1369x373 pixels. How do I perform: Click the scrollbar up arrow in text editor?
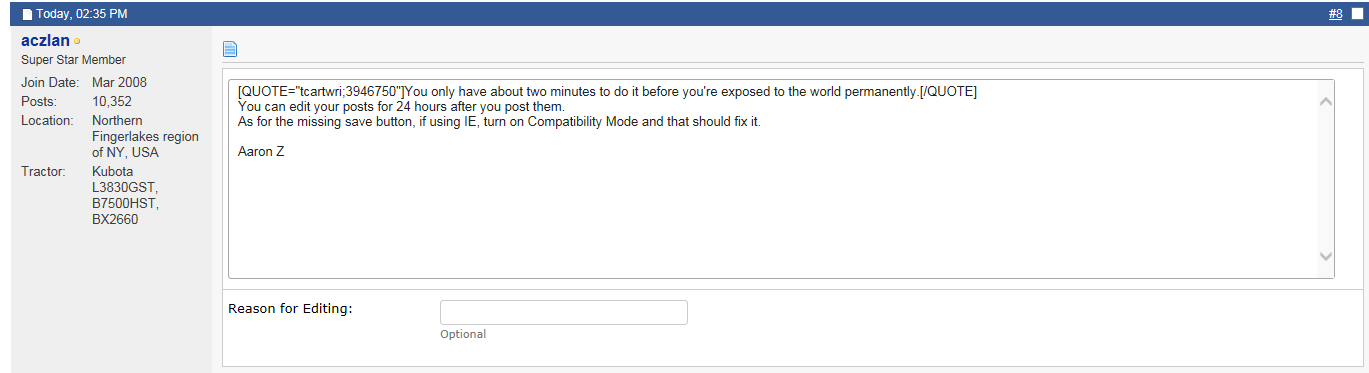1326,101
